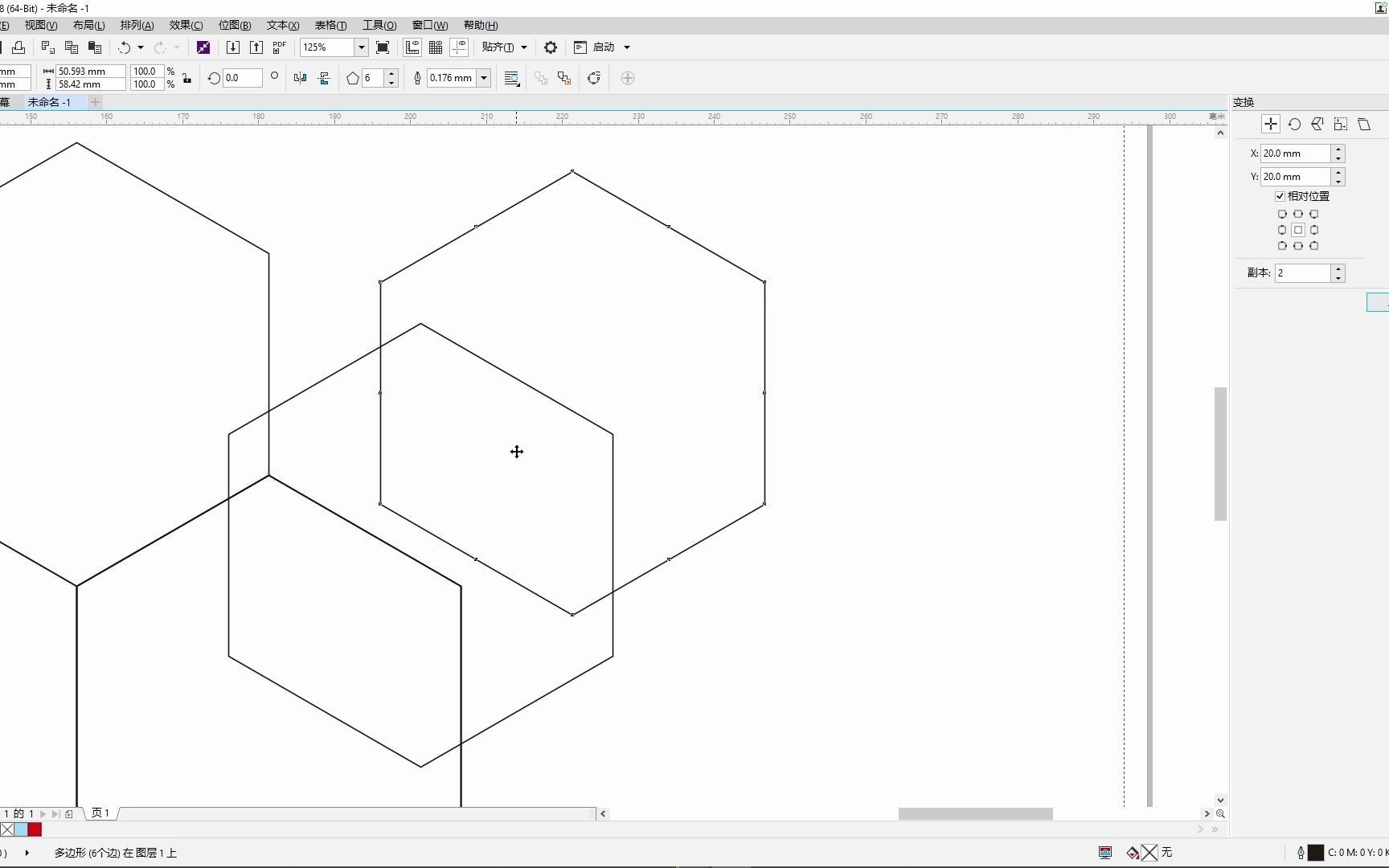This screenshot has height=868, width=1389.
Task: Click the no-color X swatch in palette
Action: click(x=7, y=829)
